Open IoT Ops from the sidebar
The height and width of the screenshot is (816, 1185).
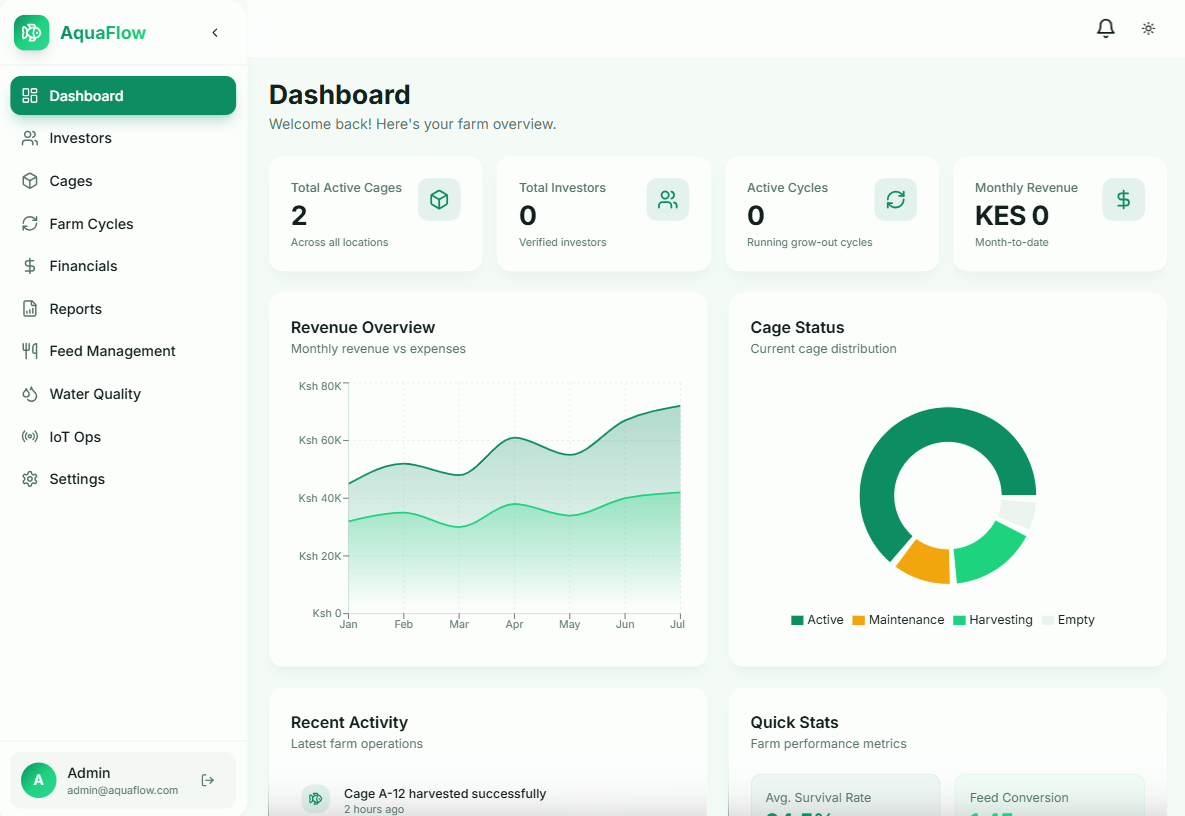point(123,437)
